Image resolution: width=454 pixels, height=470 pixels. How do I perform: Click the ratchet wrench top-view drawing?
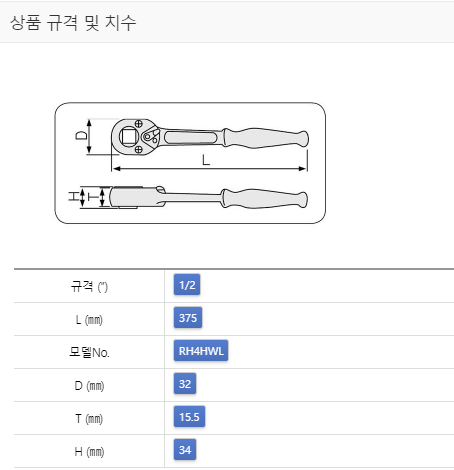coord(210,137)
